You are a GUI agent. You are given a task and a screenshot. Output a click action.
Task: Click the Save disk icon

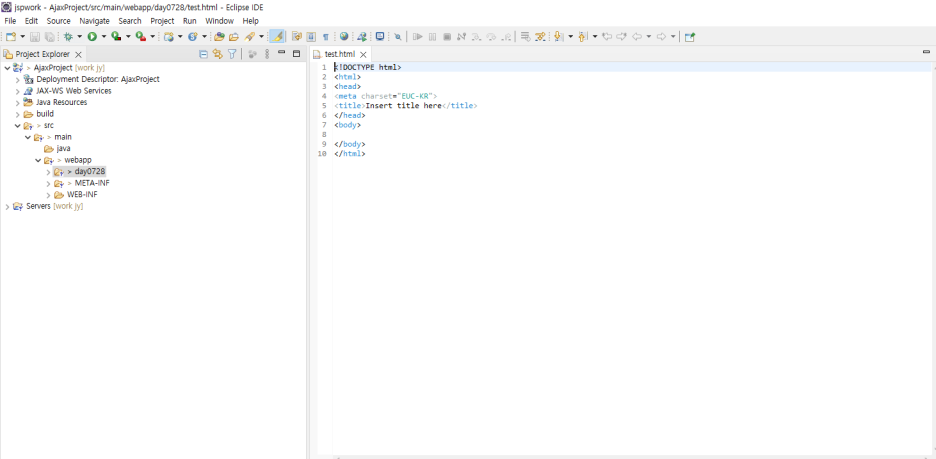point(35,36)
